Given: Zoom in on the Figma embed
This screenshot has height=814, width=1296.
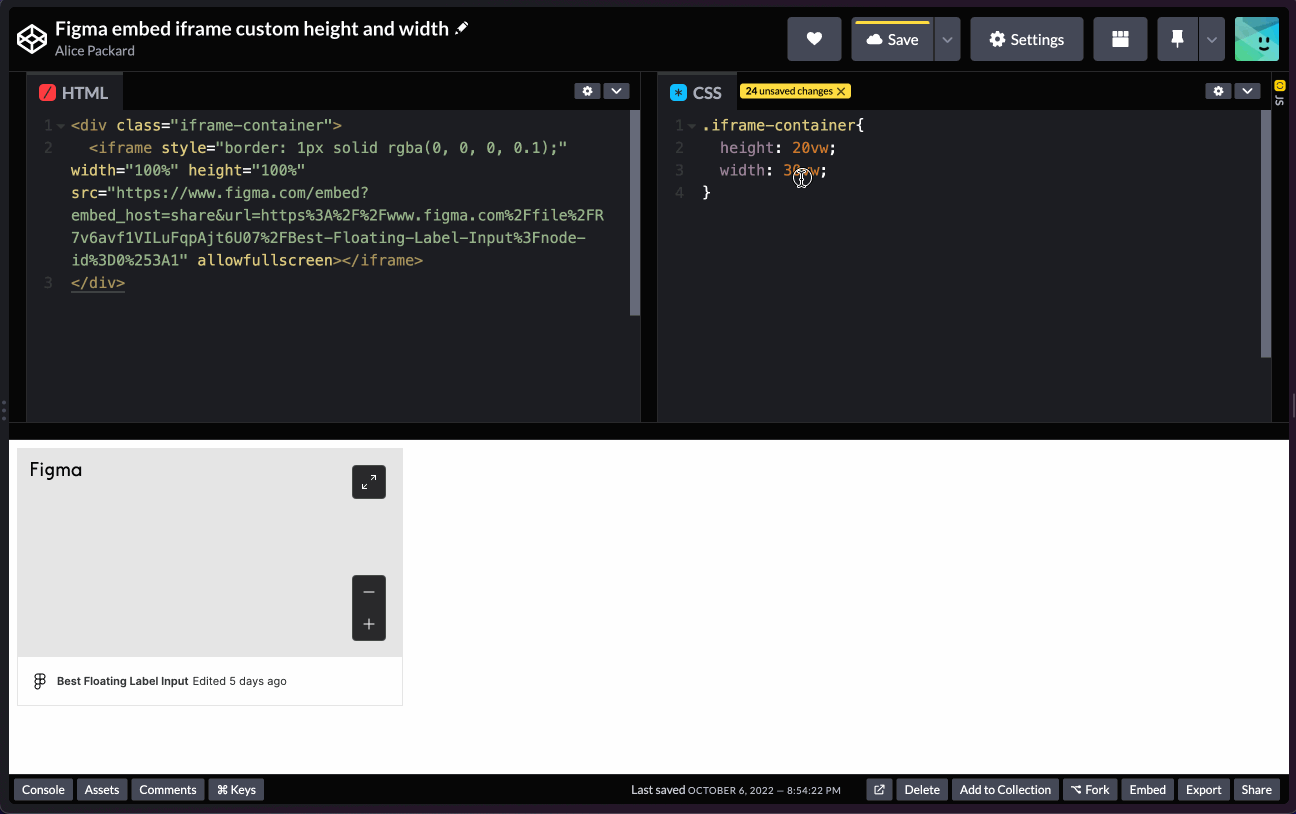Looking at the screenshot, I should [368, 623].
